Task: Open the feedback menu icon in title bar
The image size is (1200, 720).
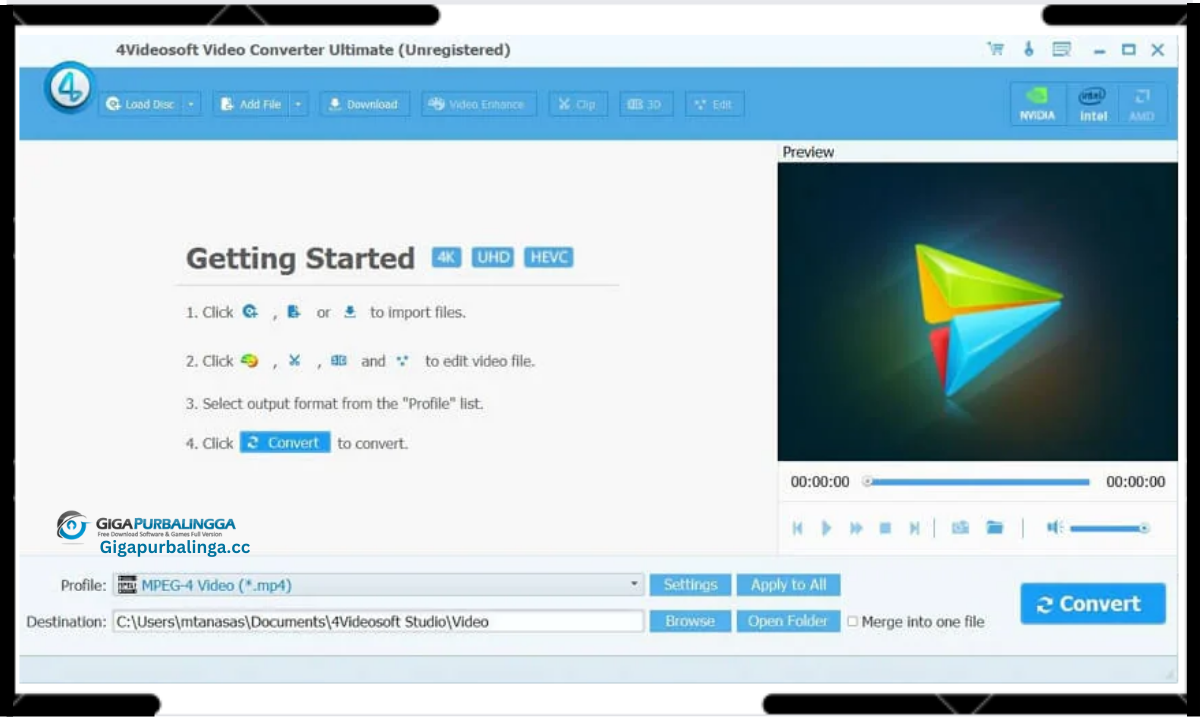Action: click(x=1061, y=49)
